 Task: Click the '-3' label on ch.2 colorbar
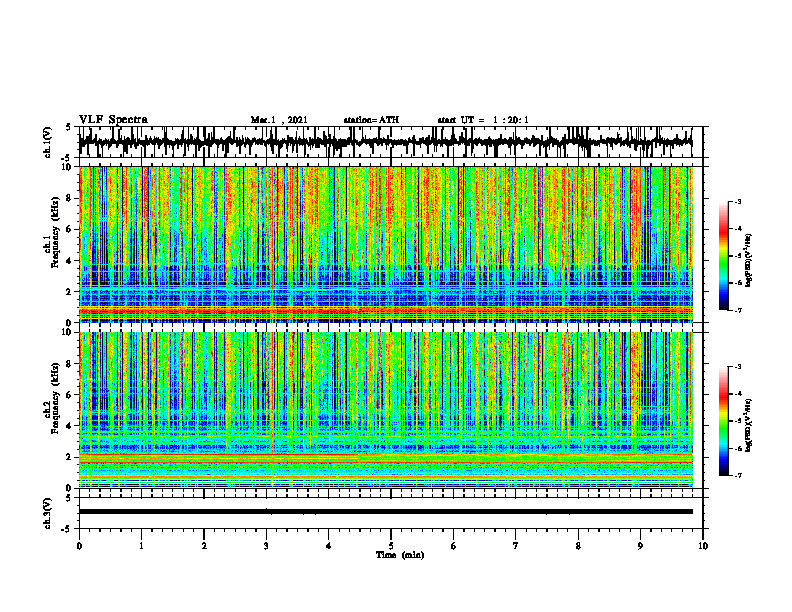pyautogui.click(x=737, y=367)
